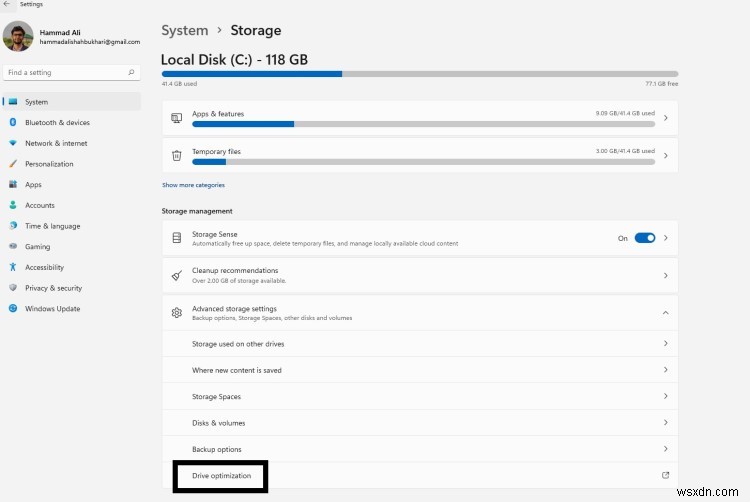This screenshot has height=502, width=750.
Task: Click the 41.4 GB used text
Action: tap(179, 84)
